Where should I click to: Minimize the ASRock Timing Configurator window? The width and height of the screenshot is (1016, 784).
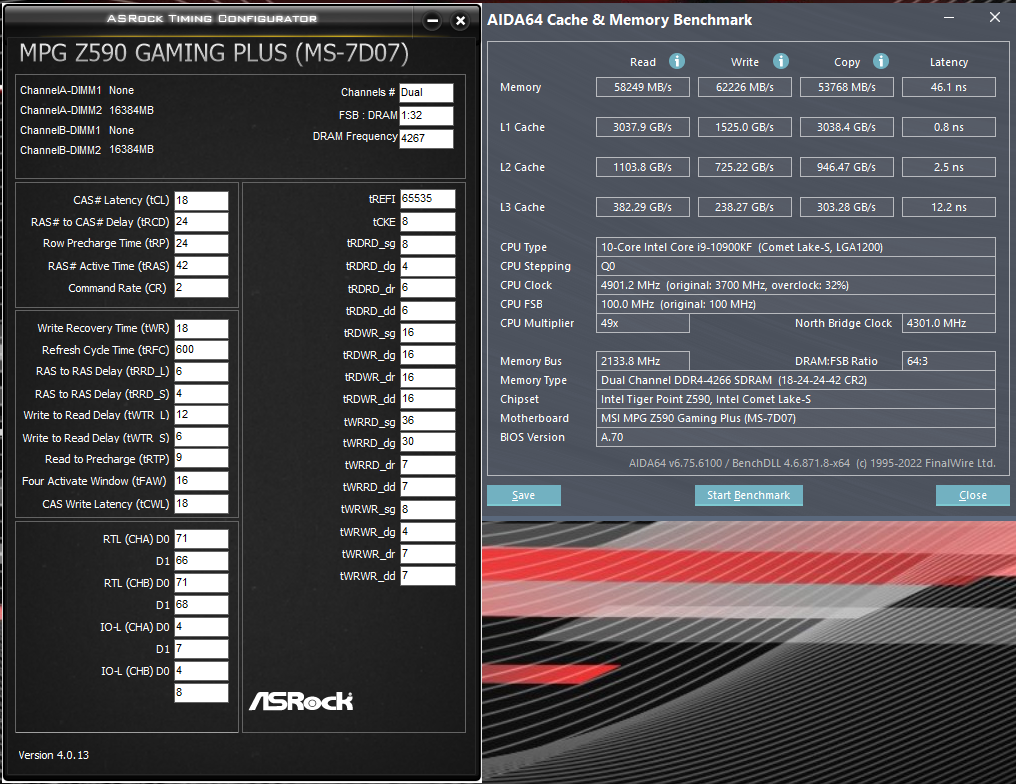point(433,21)
